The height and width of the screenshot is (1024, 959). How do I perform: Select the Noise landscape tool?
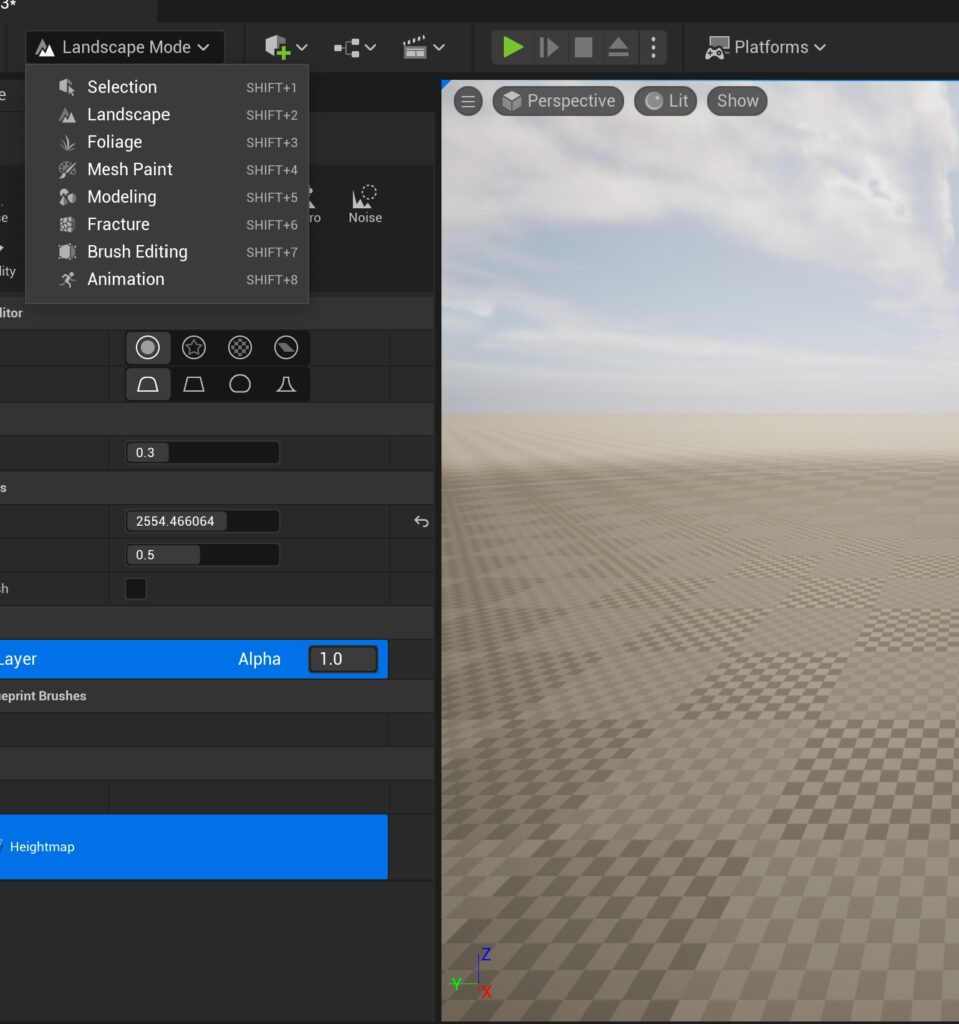365,204
